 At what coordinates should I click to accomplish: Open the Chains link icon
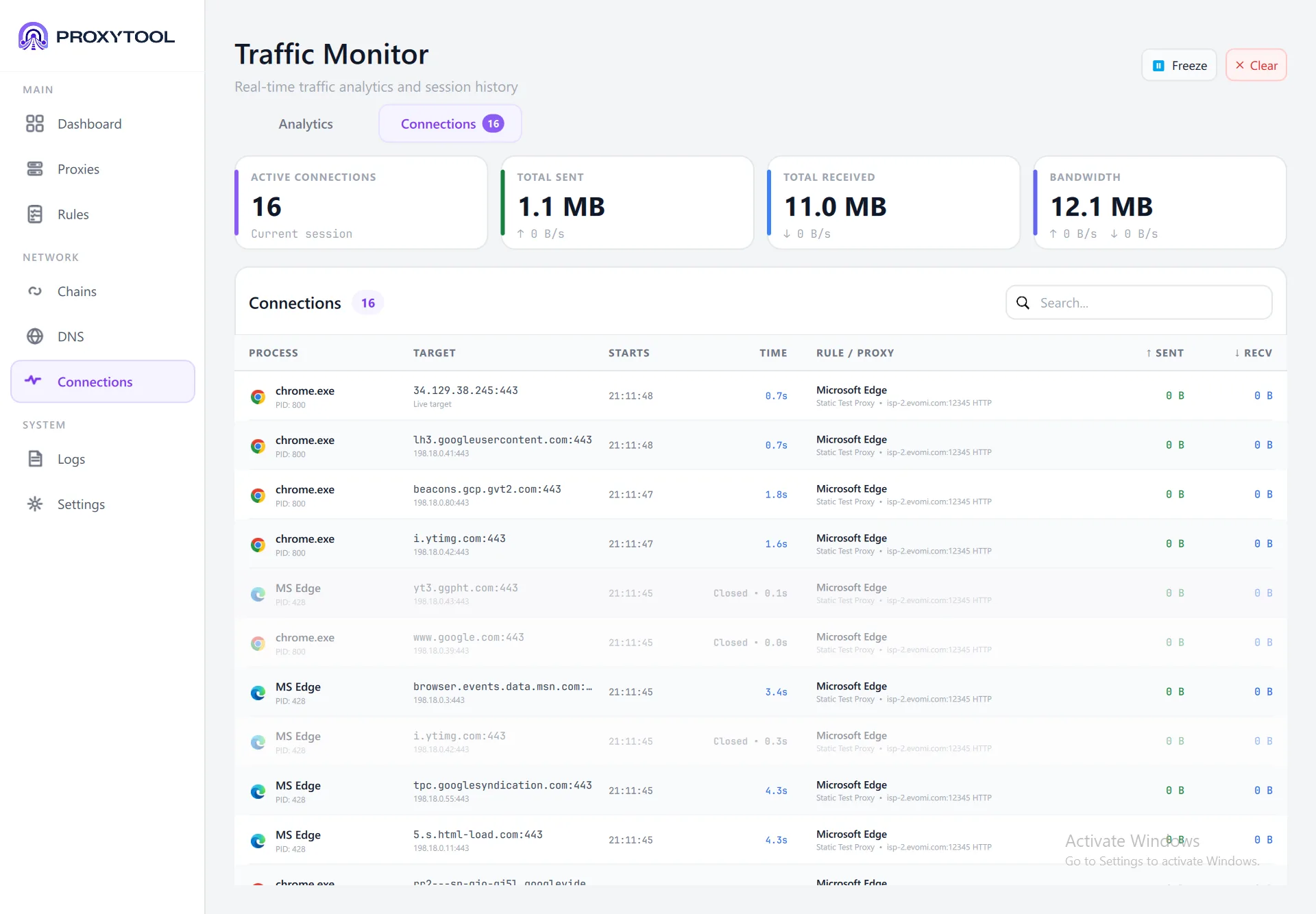[35, 291]
